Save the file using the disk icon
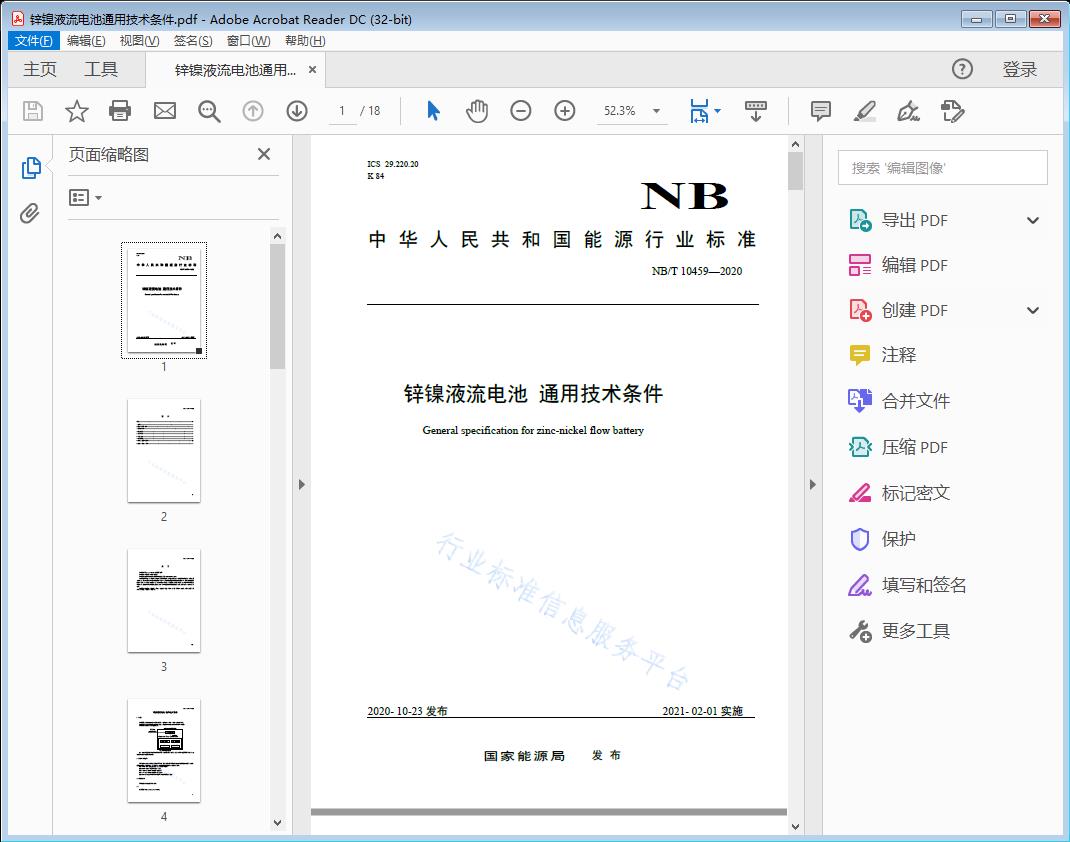Viewport: 1070px width, 842px height. pyautogui.click(x=31, y=111)
